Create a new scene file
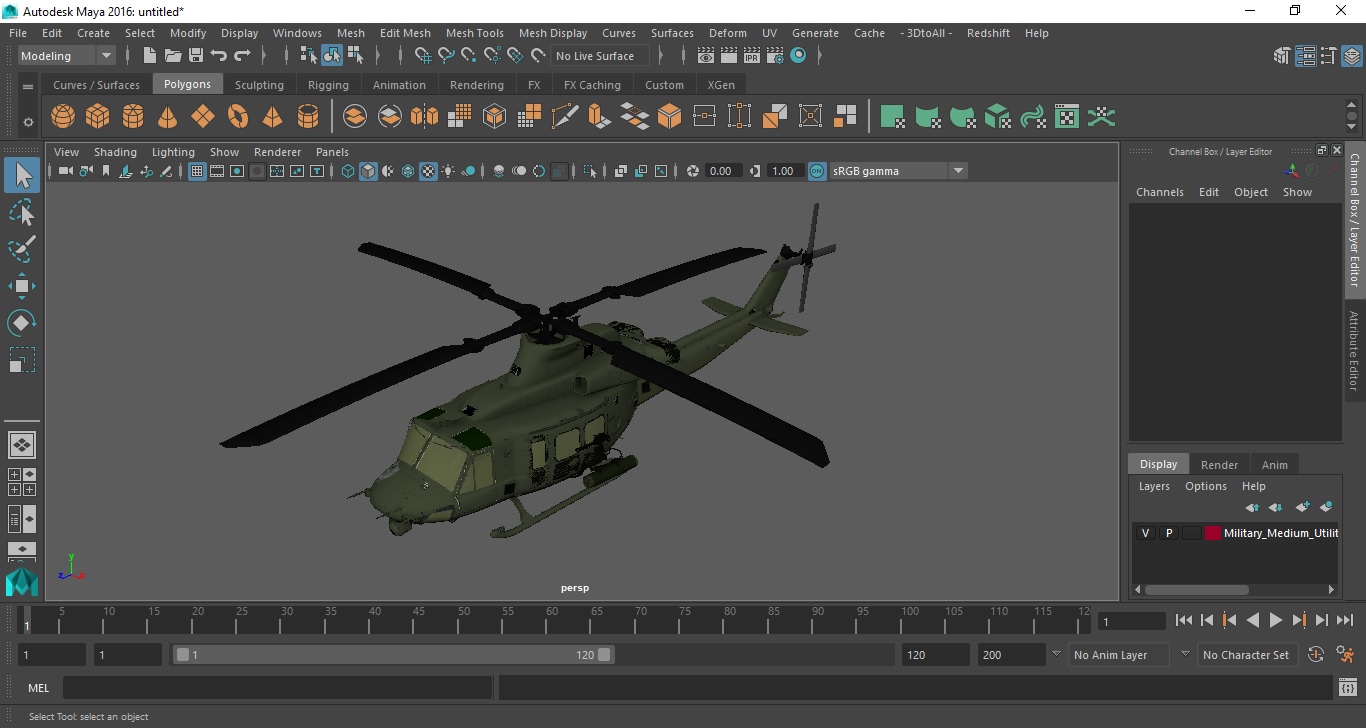The width and height of the screenshot is (1366, 728). [x=150, y=56]
